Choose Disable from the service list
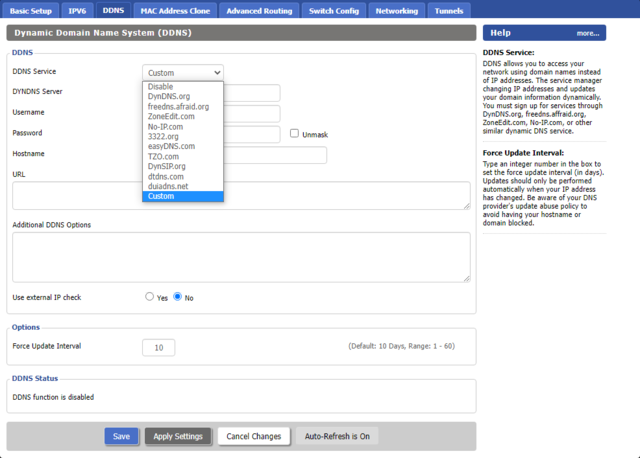This screenshot has height=458, width=640. 183,87
